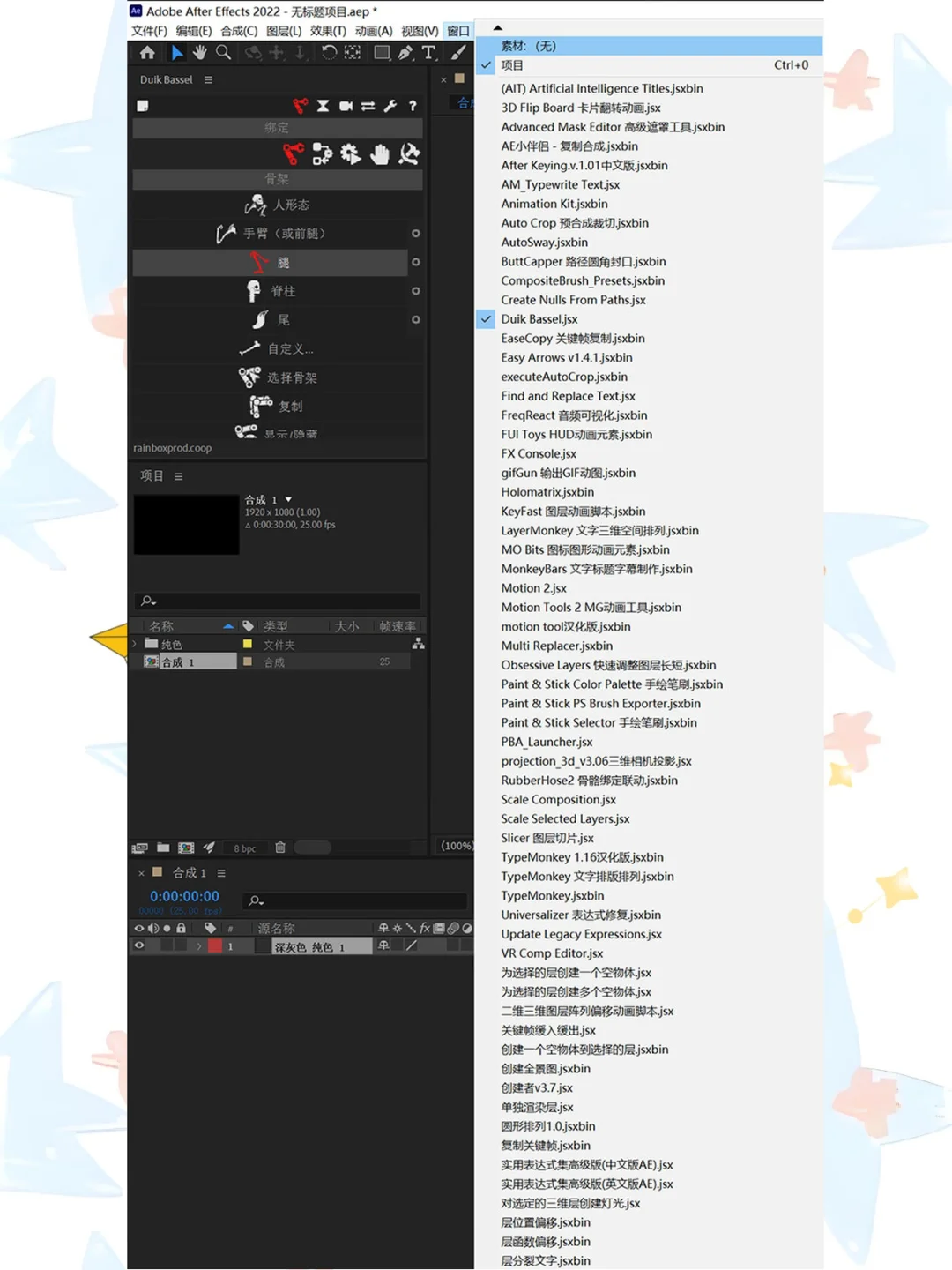
Task: Select the Hand tool
Action: 200,53
